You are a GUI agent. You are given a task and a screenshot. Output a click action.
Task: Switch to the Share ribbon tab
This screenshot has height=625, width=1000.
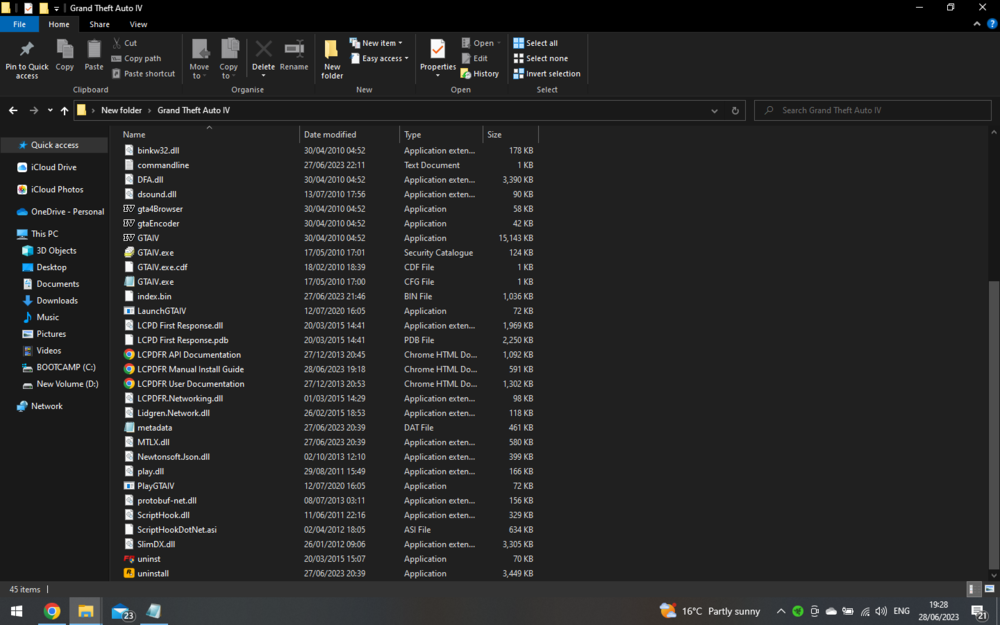click(x=99, y=23)
